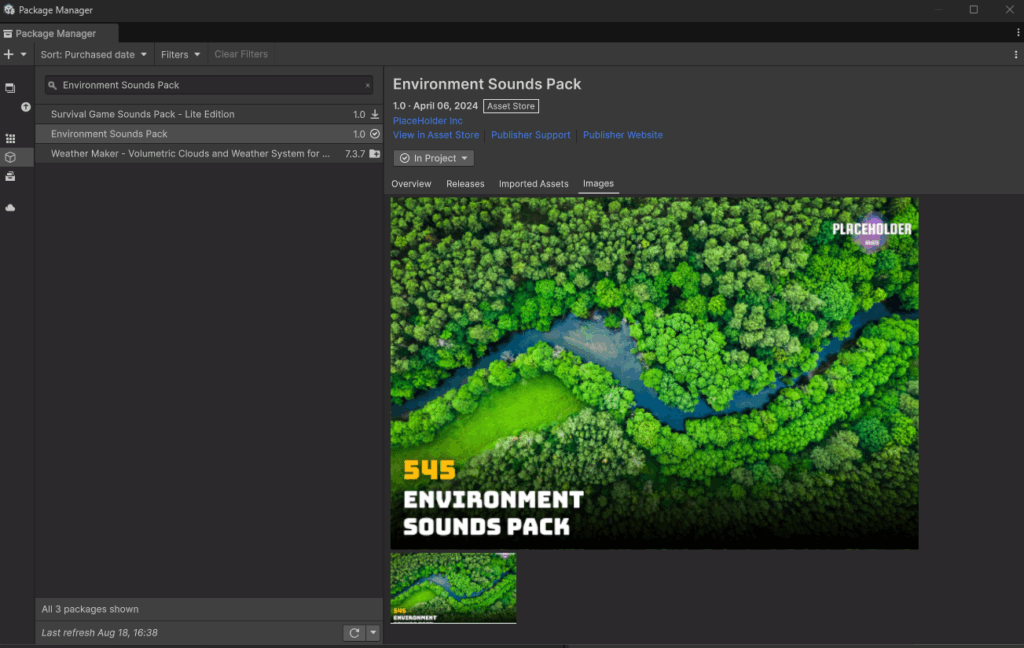The image size is (1024, 648).
Task: Open the Services cloud icon in sidebar
Action: click(x=10, y=207)
